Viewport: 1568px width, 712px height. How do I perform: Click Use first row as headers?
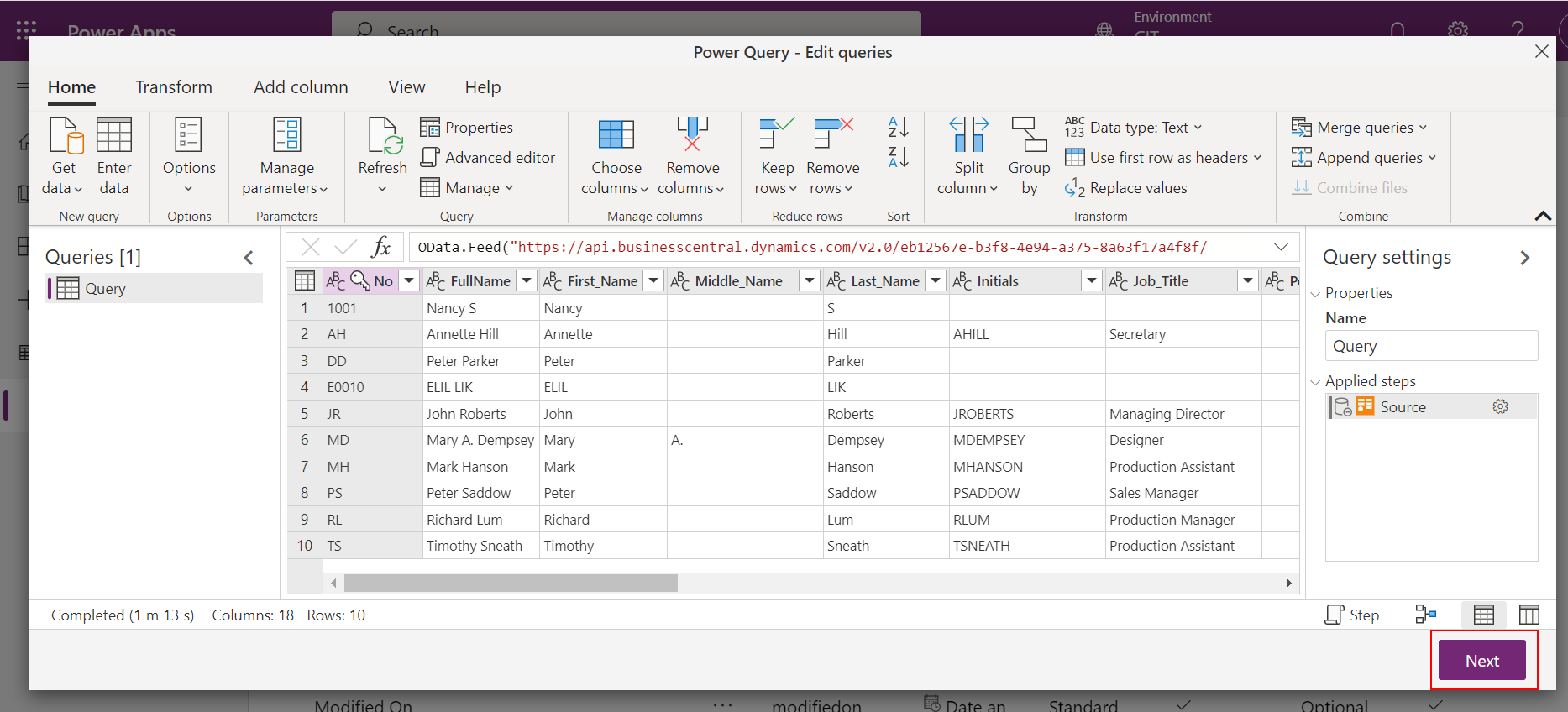coord(1163,158)
